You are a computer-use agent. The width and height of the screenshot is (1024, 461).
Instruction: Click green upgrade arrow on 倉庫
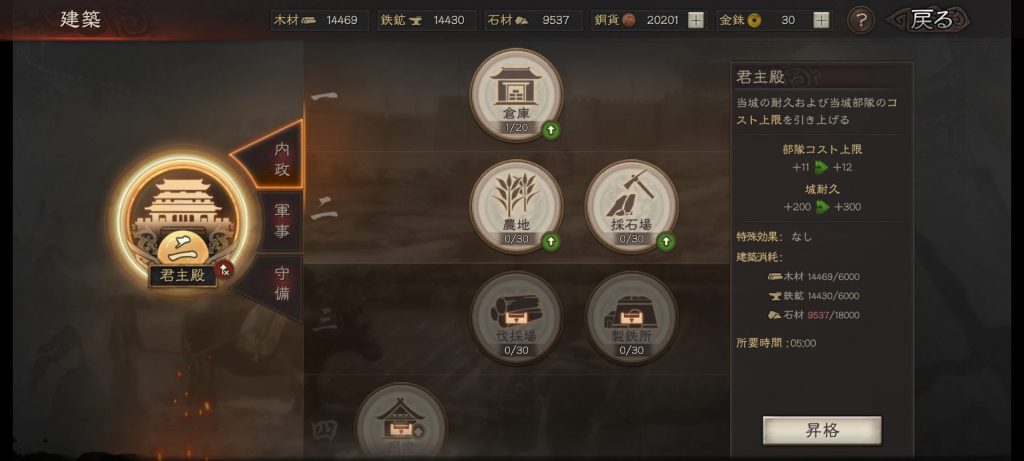[x=551, y=131]
